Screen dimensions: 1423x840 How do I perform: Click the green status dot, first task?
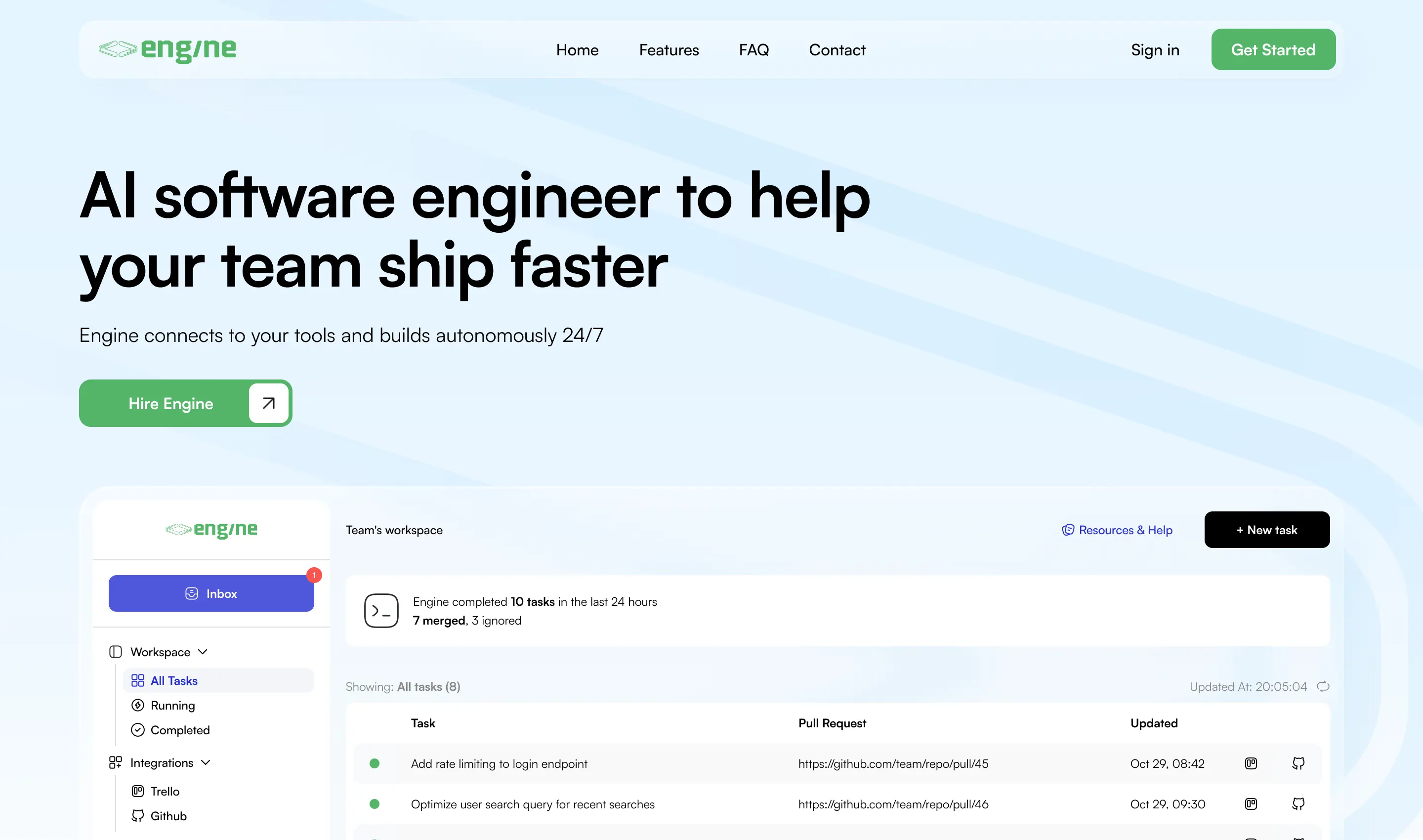point(374,763)
